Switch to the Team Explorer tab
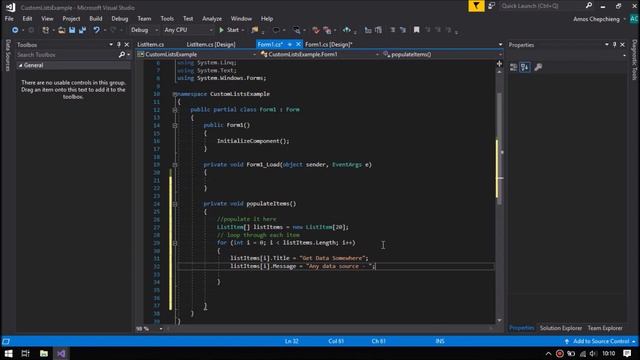The image size is (640, 360). click(x=605, y=328)
